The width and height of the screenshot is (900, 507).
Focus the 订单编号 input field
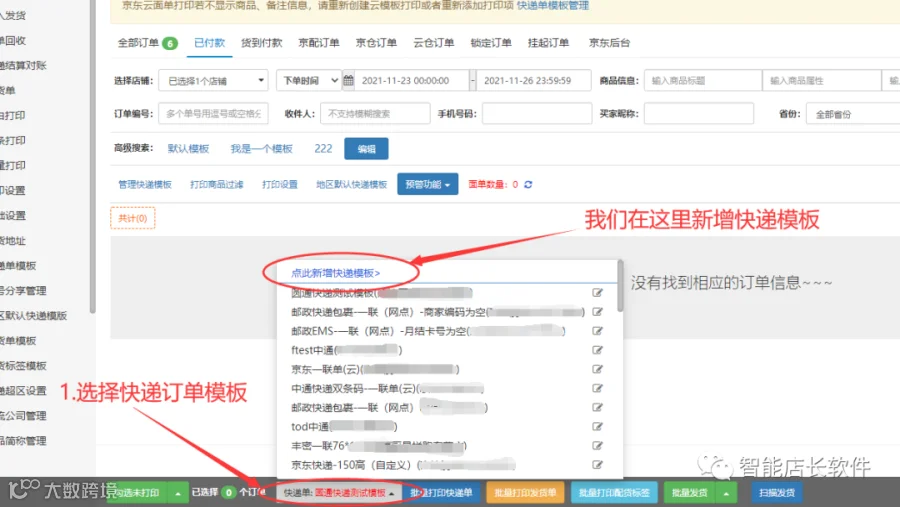click(x=214, y=114)
